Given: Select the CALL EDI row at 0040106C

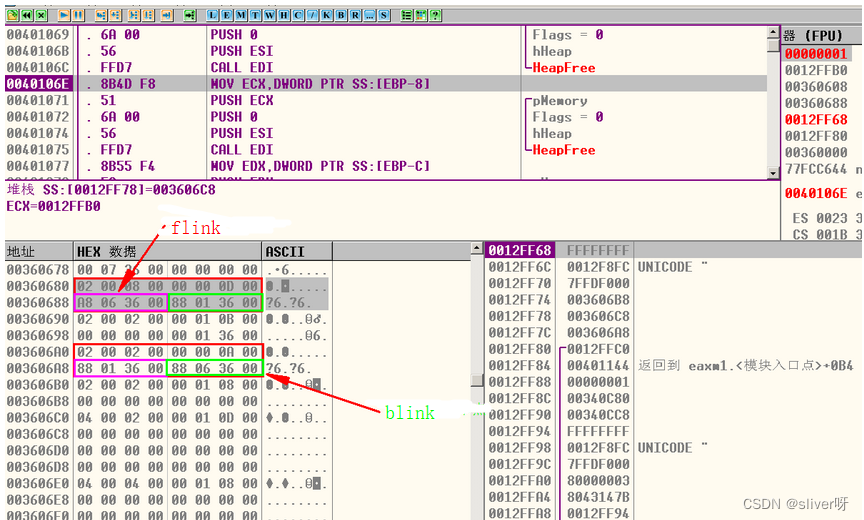Looking at the screenshot, I should [386, 67].
